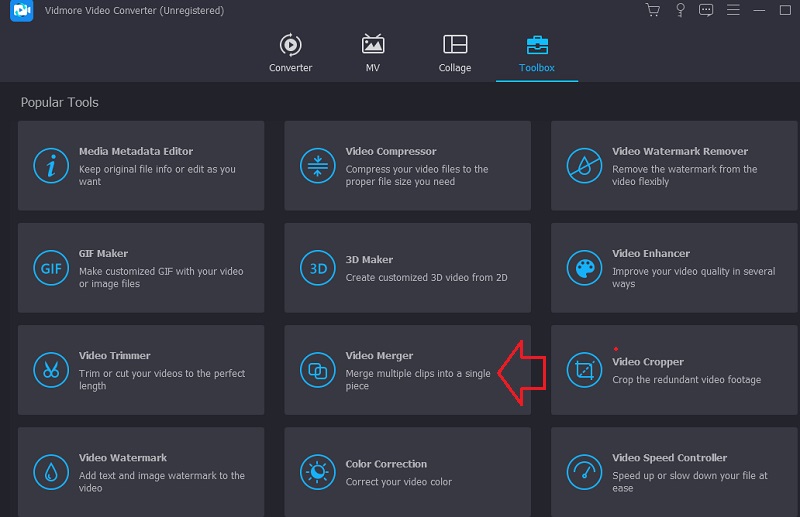This screenshot has width=800, height=517.
Task: Click the Video Cropper icon
Action: click(584, 370)
